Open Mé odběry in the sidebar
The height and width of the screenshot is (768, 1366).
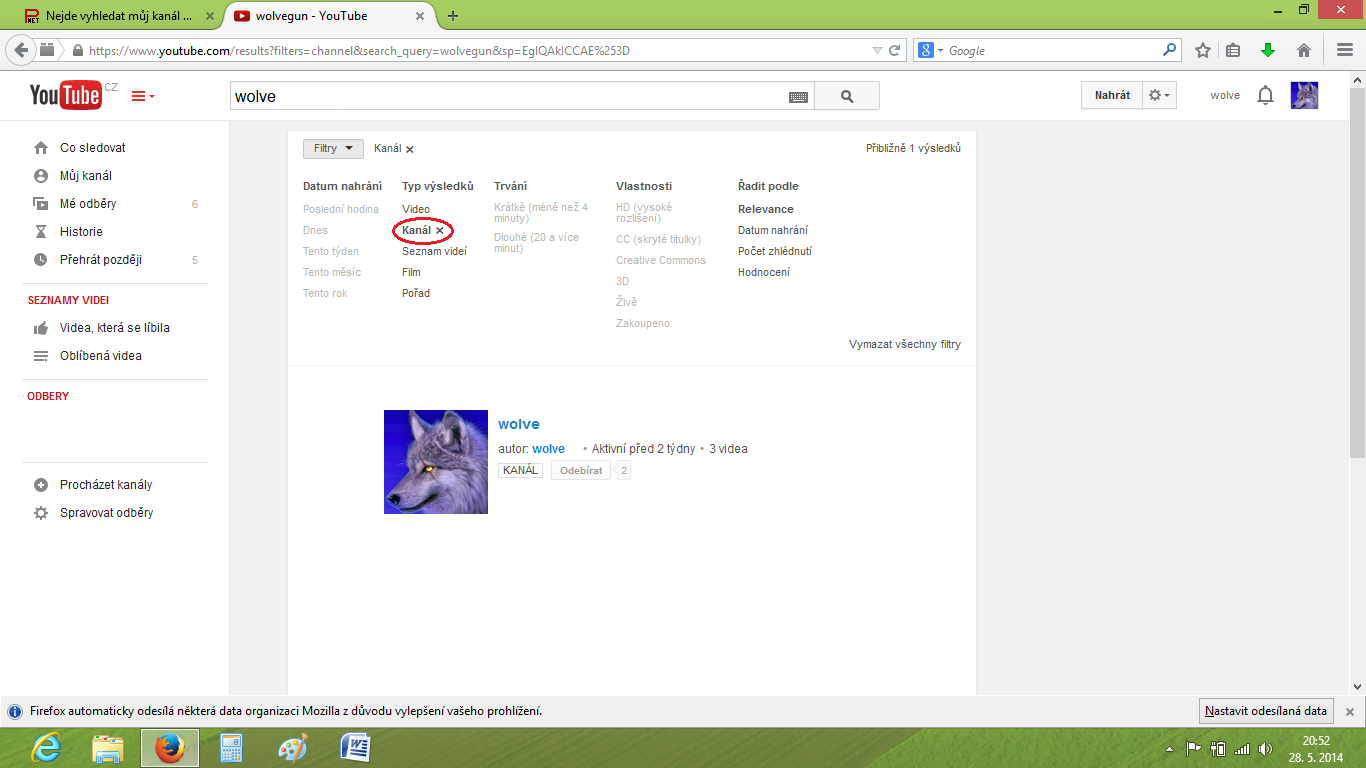click(x=88, y=204)
